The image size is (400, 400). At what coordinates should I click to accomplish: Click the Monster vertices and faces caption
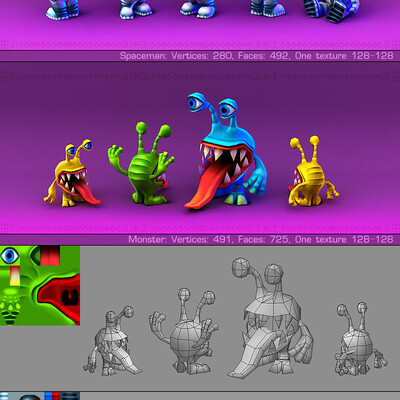[261, 239]
